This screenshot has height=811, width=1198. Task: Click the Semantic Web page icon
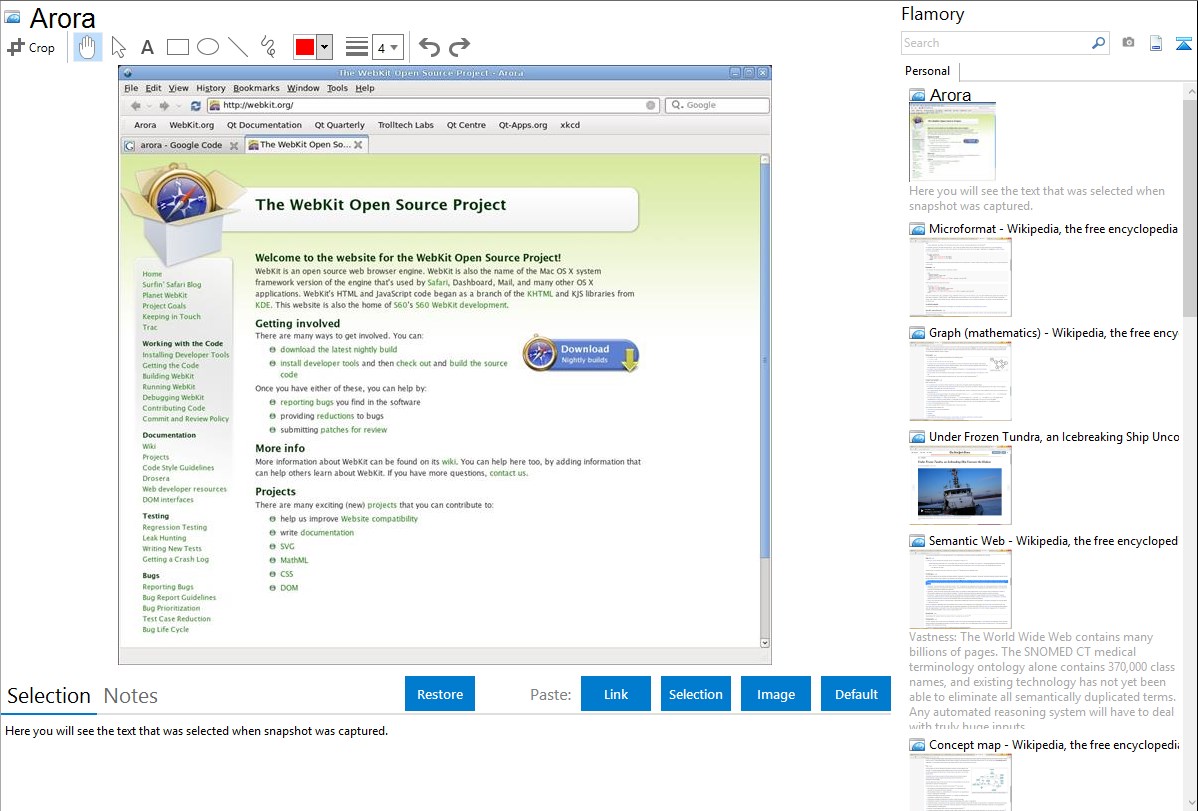(x=917, y=541)
